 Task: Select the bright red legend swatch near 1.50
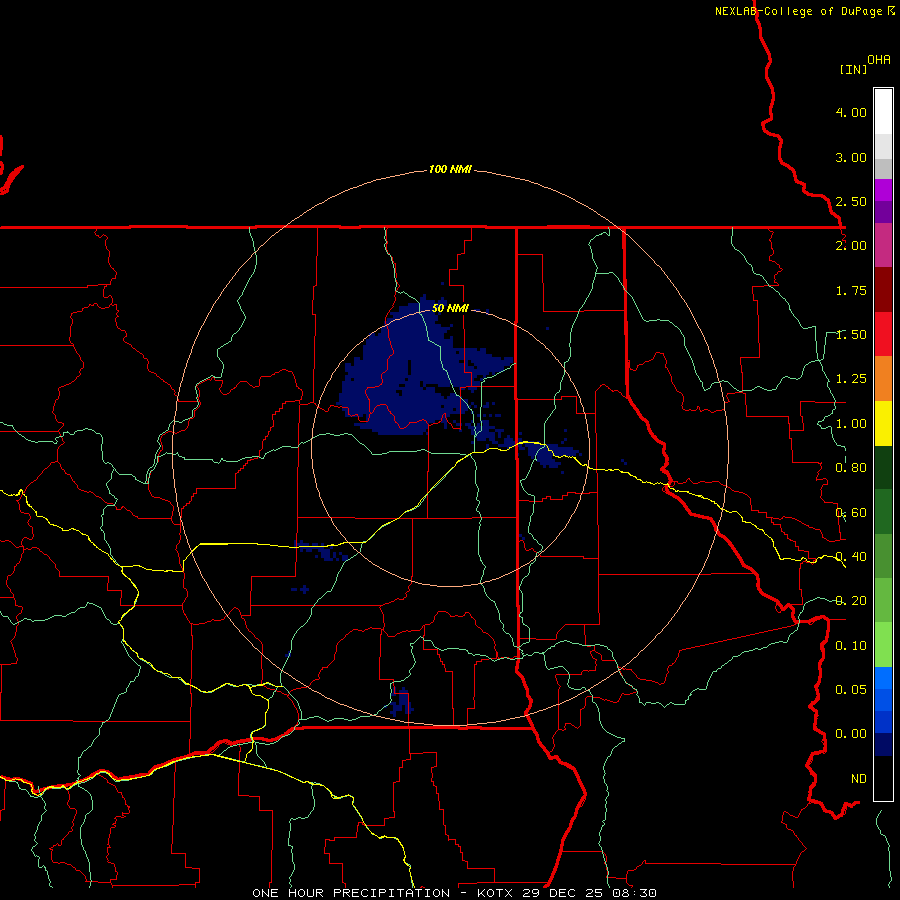(x=883, y=334)
